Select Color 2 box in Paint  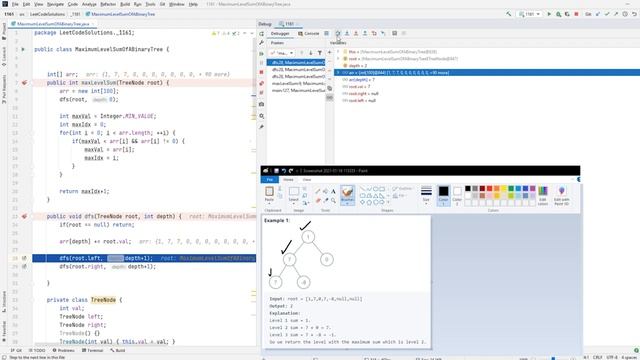pos(457,195)
